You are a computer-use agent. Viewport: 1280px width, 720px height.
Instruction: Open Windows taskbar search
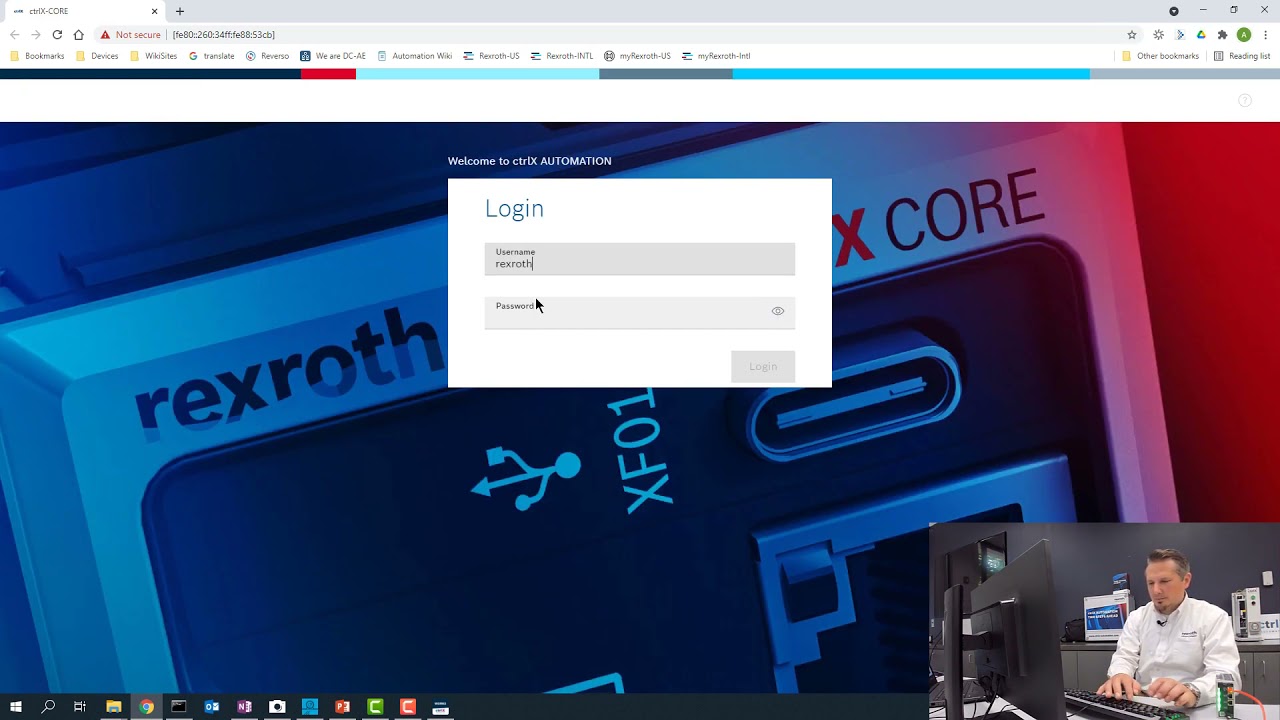pyautogui.click(x=48, y=707)
